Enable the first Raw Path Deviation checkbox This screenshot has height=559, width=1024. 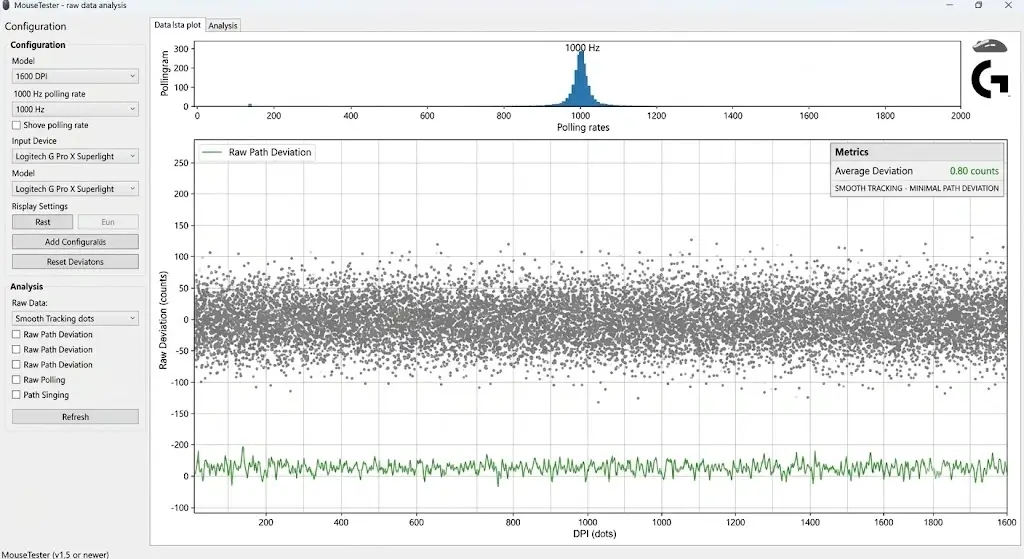16,334
